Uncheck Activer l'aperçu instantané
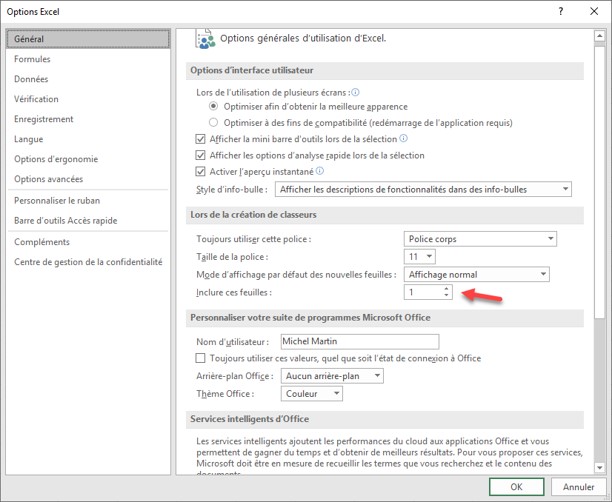Screen dimensions: 612x502 coord(200,171)
